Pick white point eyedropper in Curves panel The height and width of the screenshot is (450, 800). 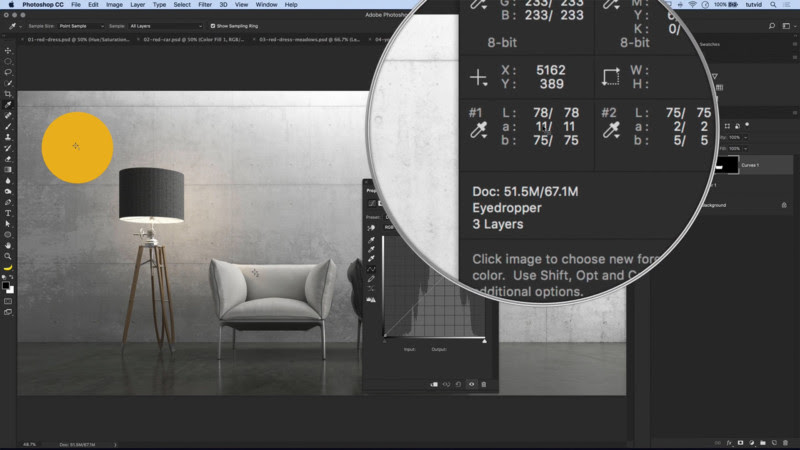371,259
